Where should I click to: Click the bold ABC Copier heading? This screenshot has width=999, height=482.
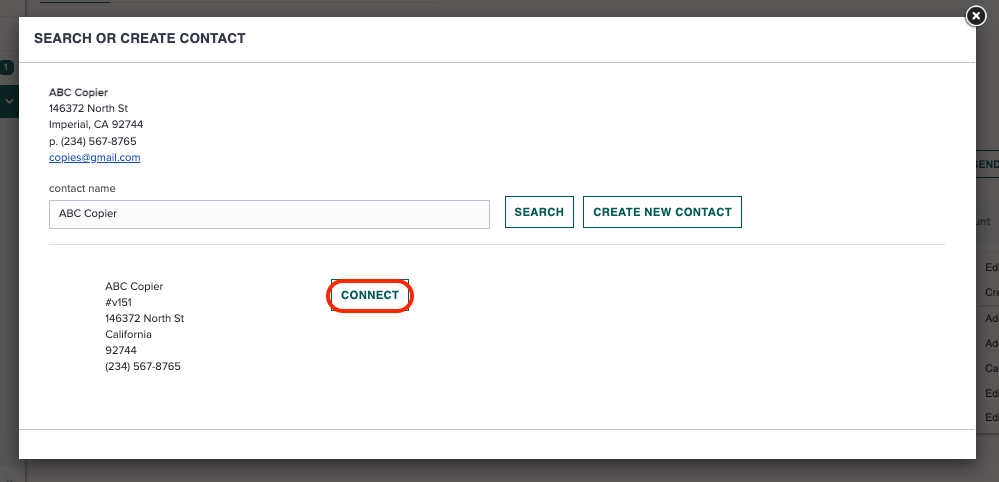pyautogui.click(x=78, y=92)
